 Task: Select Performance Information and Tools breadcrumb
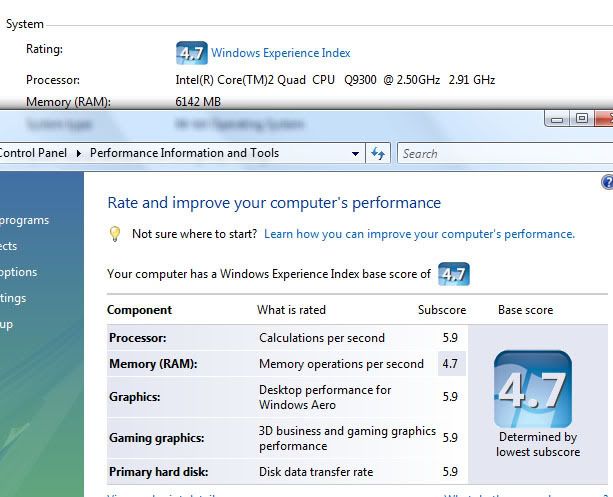184,153
